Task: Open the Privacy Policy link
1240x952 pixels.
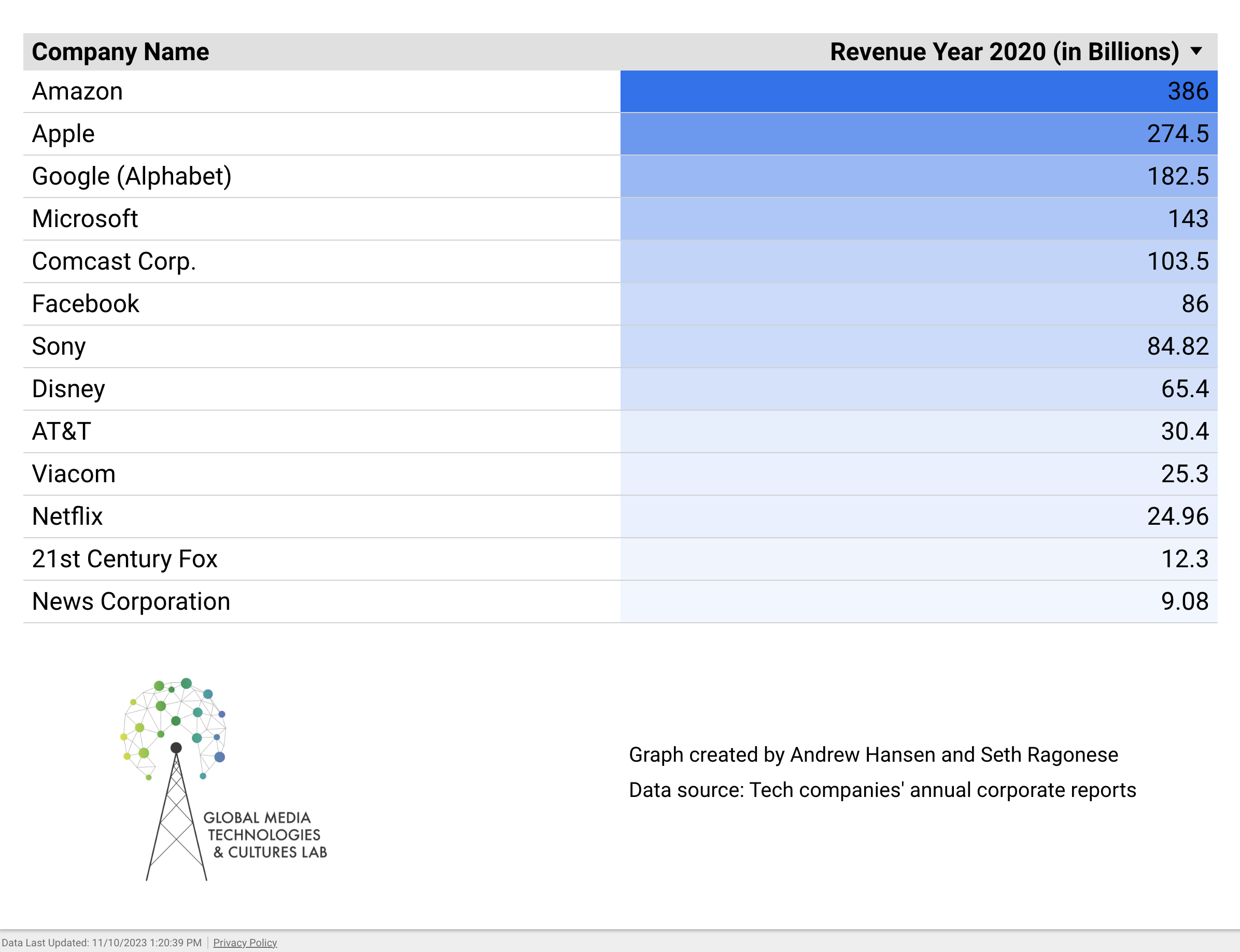Action: (x=245, y=942)
